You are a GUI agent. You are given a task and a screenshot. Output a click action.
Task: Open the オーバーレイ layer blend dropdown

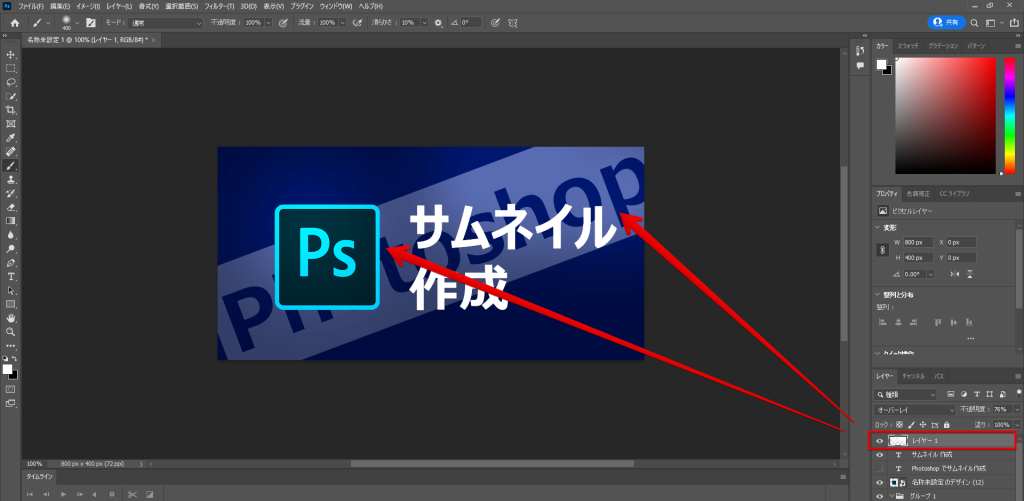point(915,410)
